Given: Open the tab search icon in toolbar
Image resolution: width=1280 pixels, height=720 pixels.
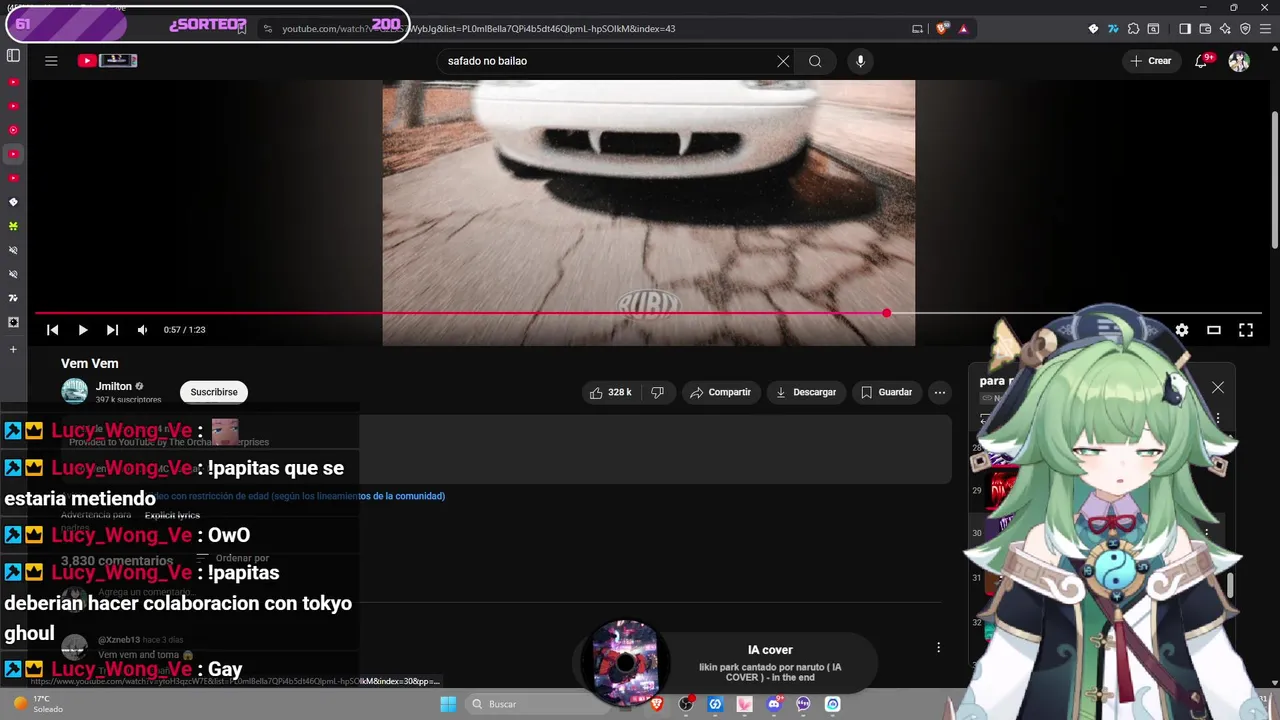Looking at the screenshot, I should 1153,29.
